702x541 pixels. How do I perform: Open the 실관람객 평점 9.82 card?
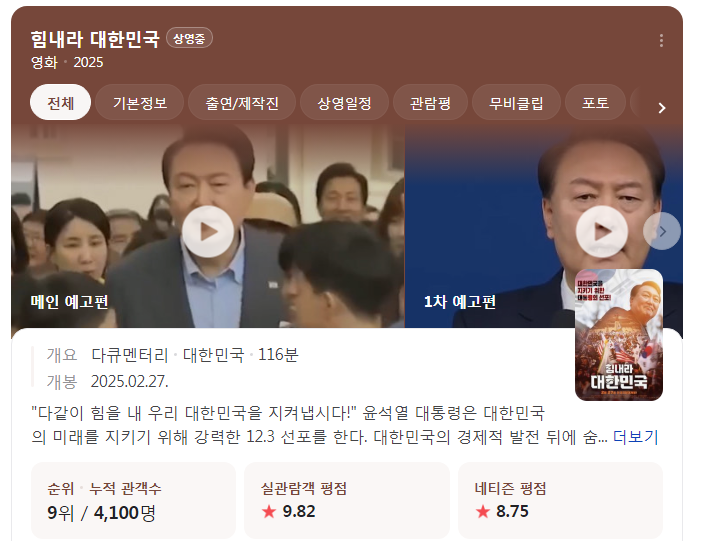coord(347,500)
